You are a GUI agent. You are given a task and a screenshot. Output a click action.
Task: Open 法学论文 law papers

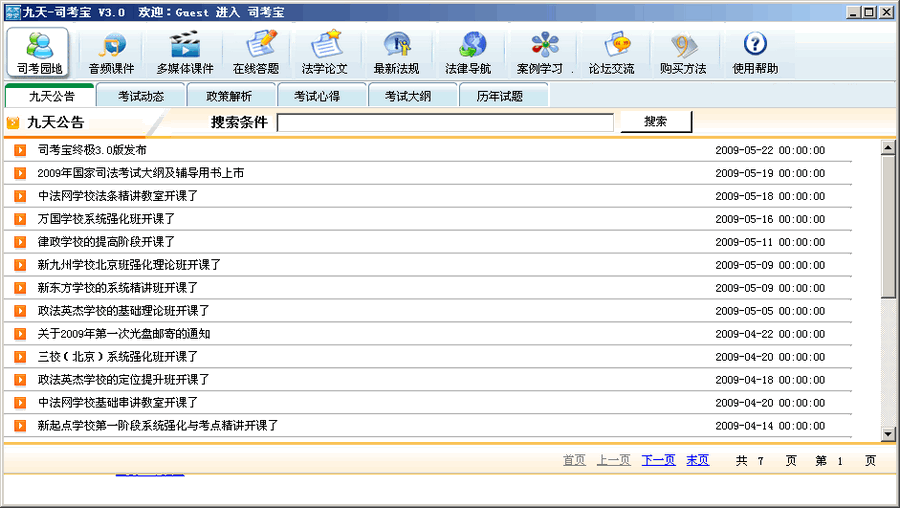325,52
